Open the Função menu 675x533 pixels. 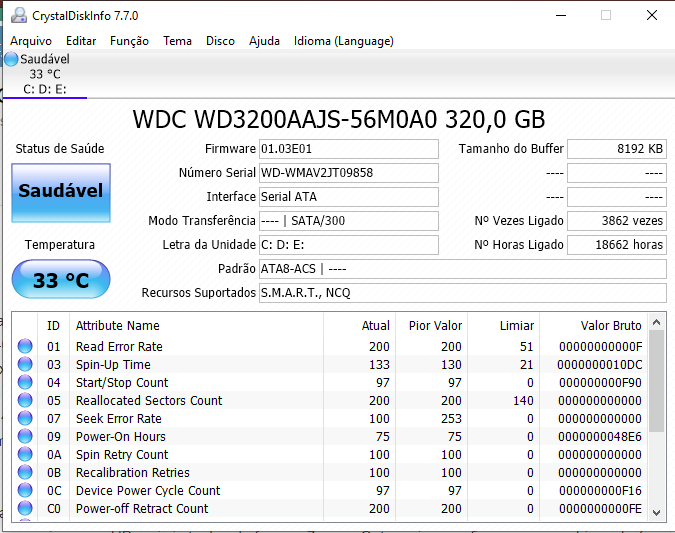pyautogui.click(x=129, y=41)
